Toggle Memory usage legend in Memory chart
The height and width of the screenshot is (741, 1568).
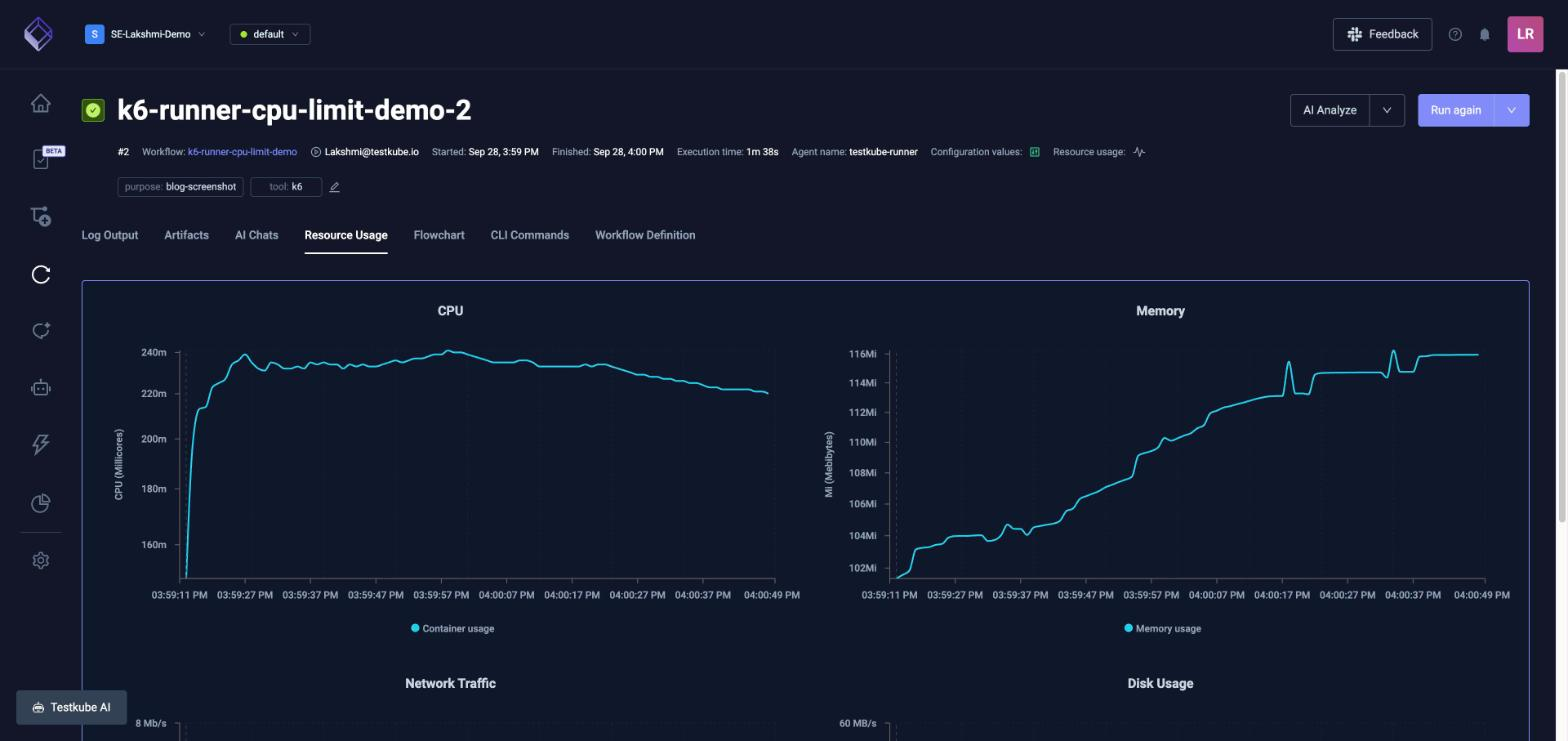click(x=1162, y=629)
